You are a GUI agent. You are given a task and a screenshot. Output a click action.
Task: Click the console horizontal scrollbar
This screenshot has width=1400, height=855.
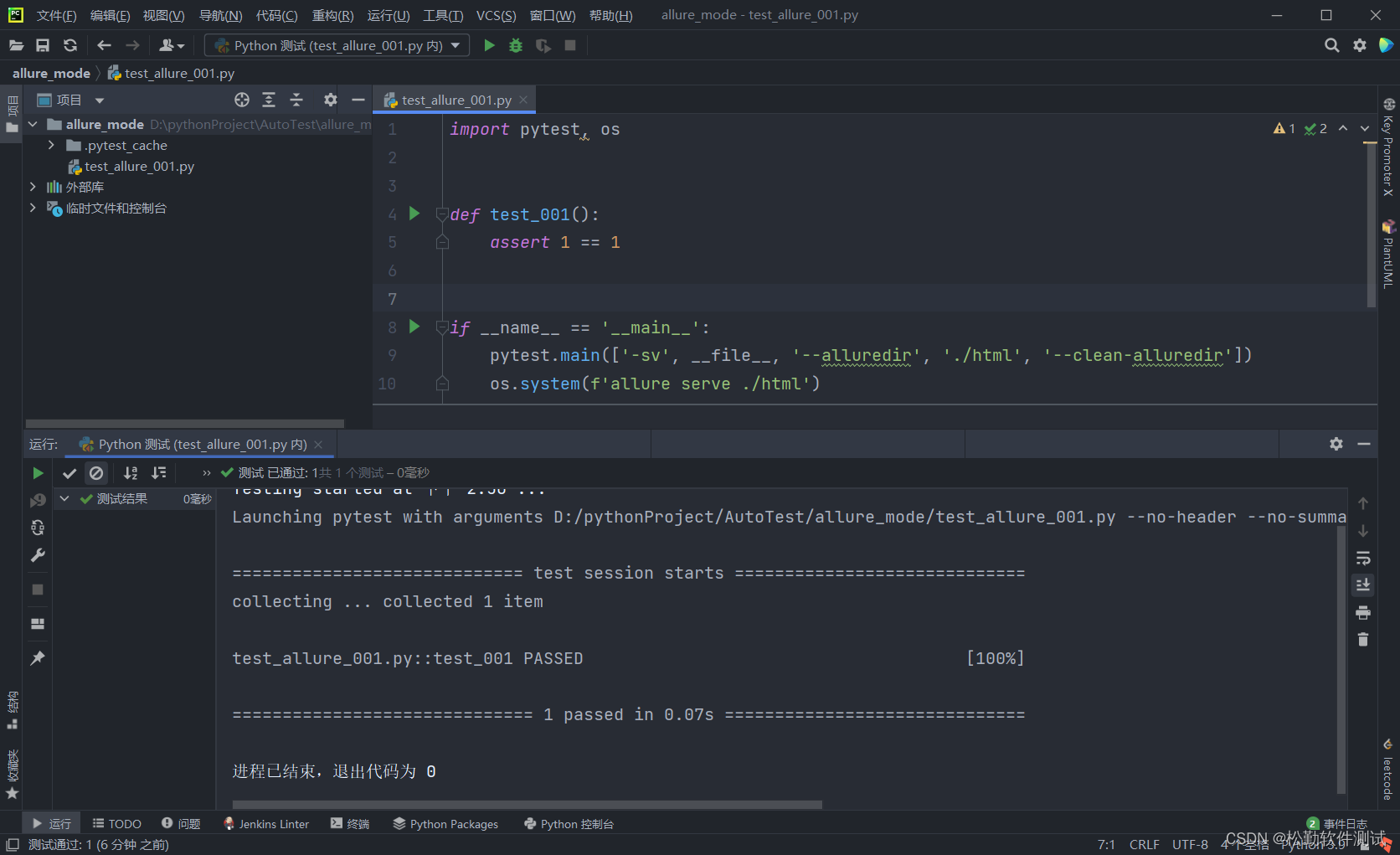point(528,805)
